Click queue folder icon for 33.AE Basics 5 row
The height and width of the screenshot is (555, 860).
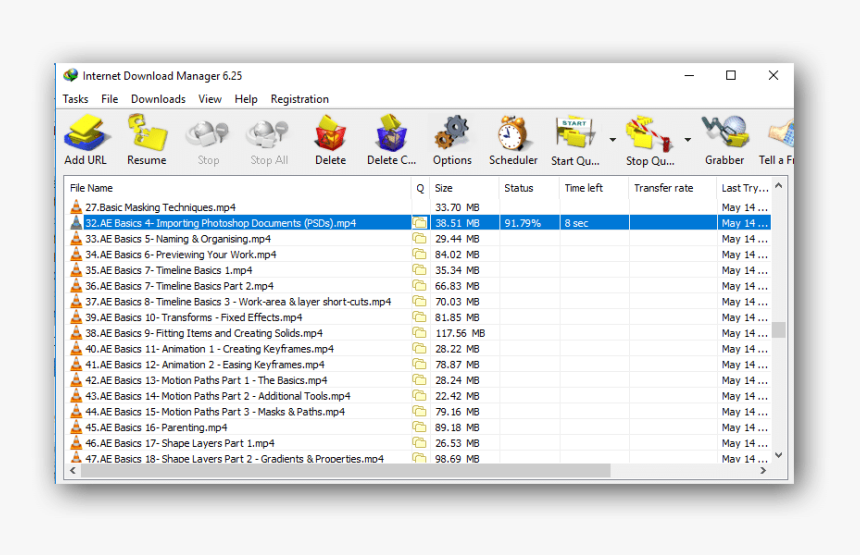(420, 239)
